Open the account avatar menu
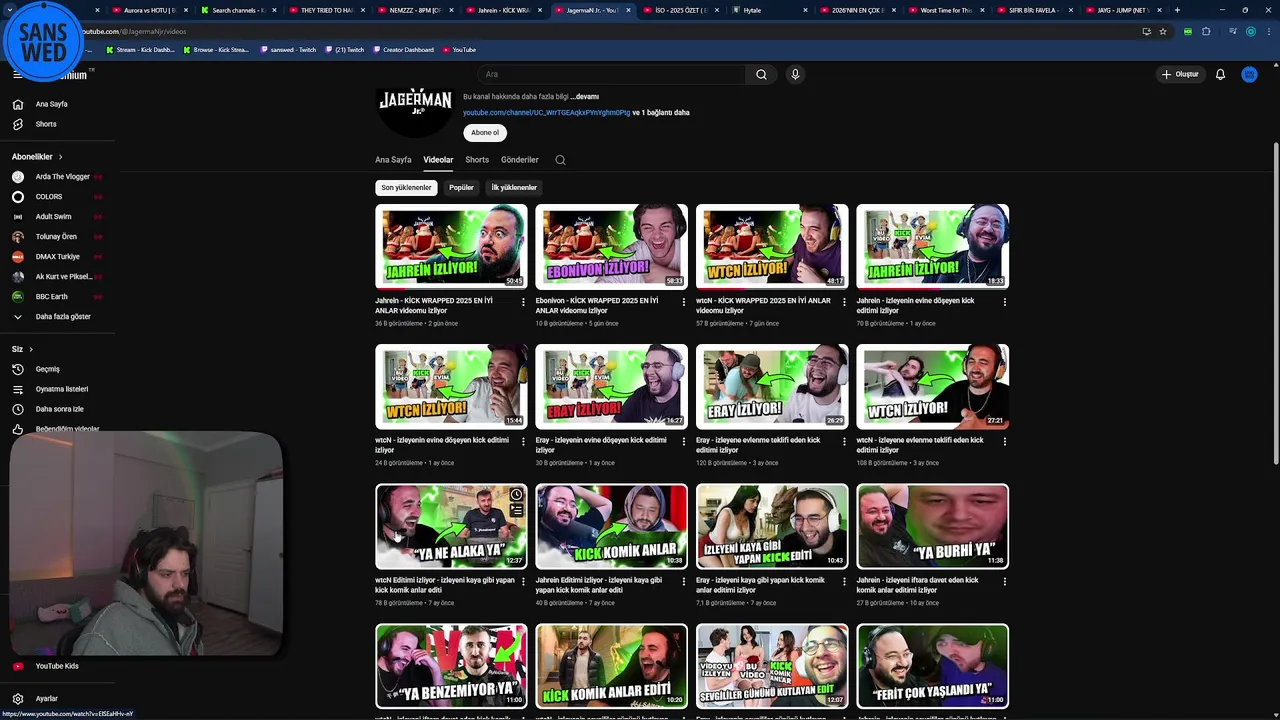1280x720 pixels. point(1249,74)
